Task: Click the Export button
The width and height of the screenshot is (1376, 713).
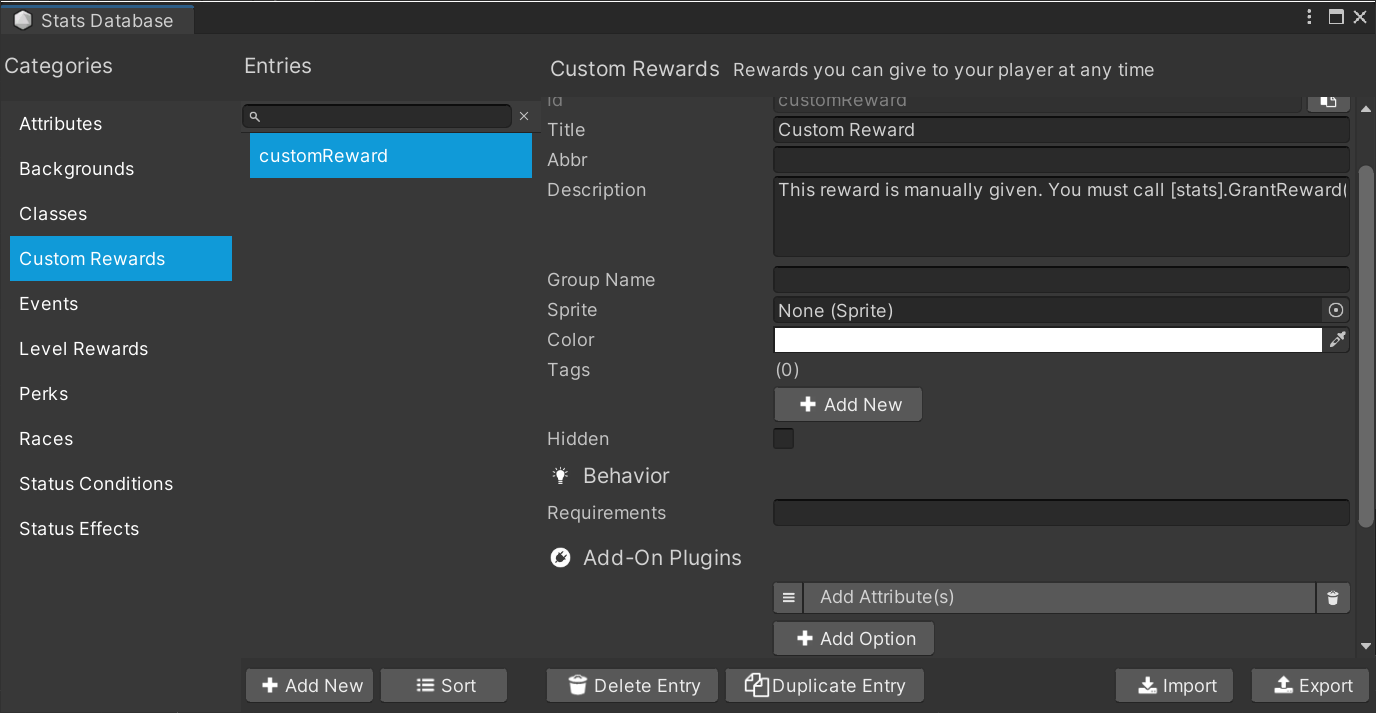Action: tap(1310, 686)
